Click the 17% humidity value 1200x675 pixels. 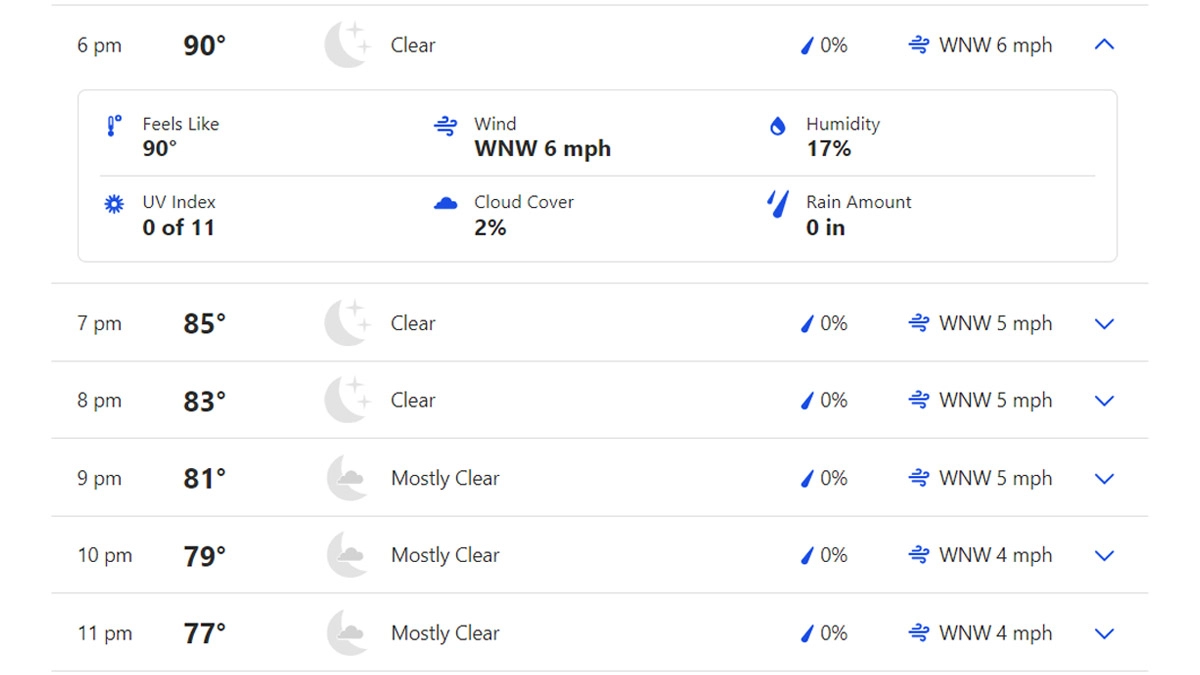click(828, 149)
